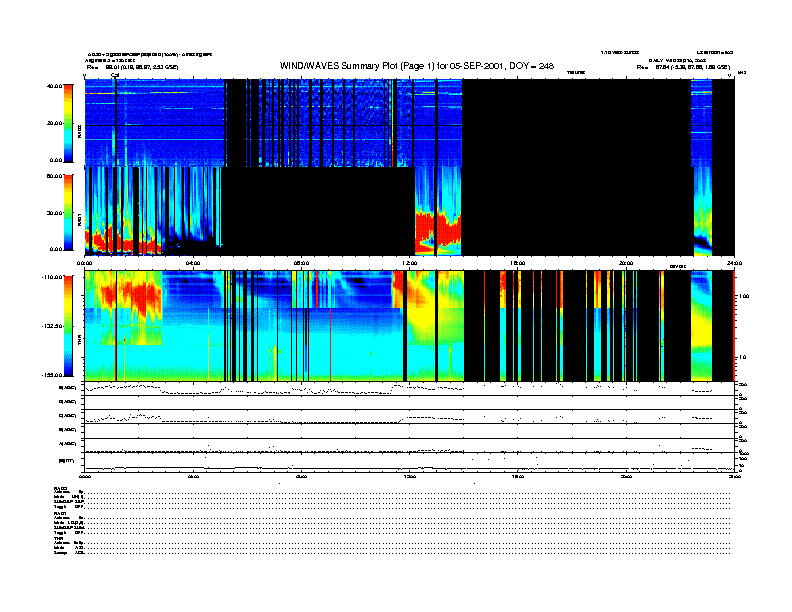Click the 100 tick on TNR right axis
Screen dimensions: 792x612
pyautogui.click(x=744, y=296)
